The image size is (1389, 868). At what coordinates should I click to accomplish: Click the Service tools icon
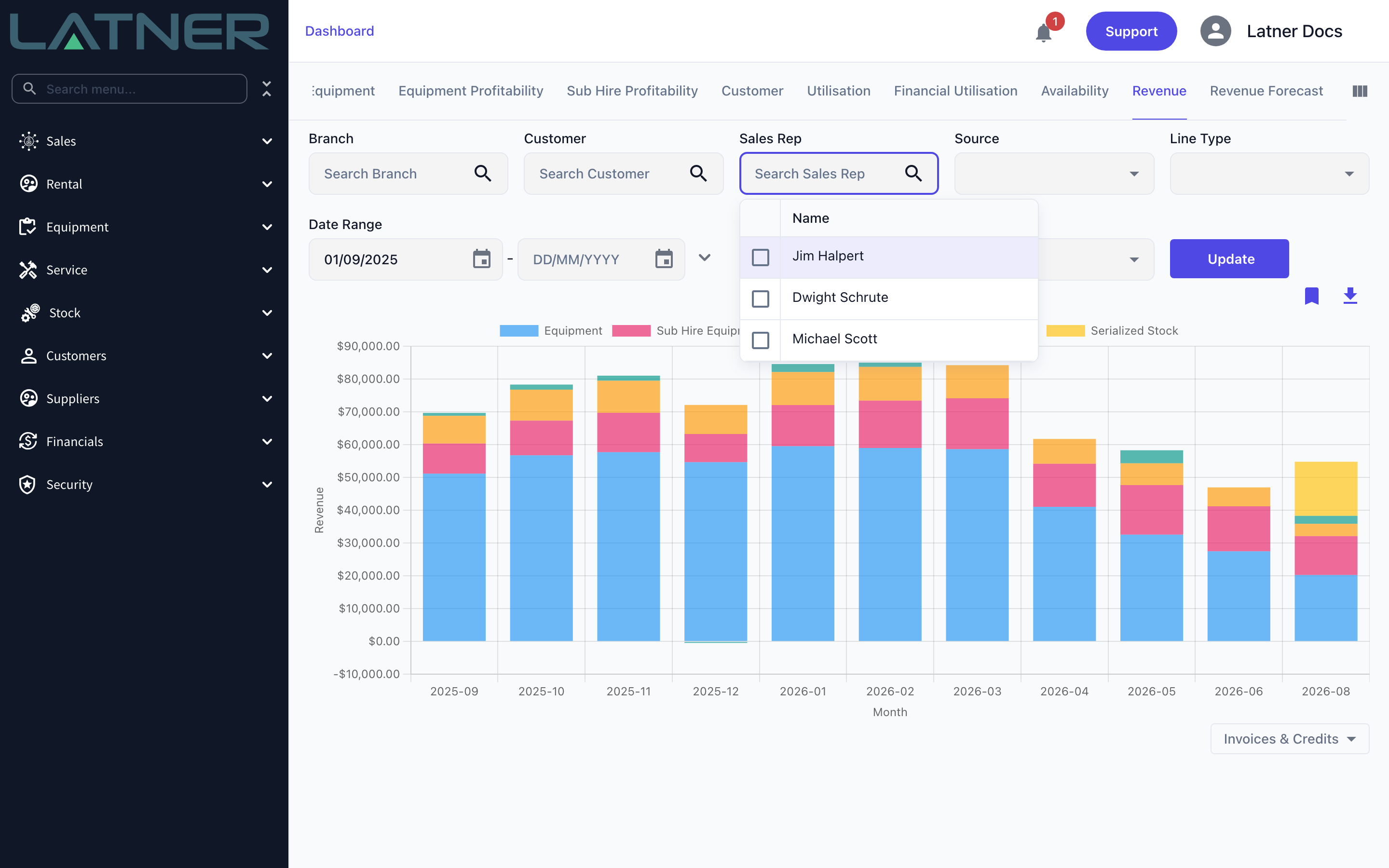click(x=28, y=270)
